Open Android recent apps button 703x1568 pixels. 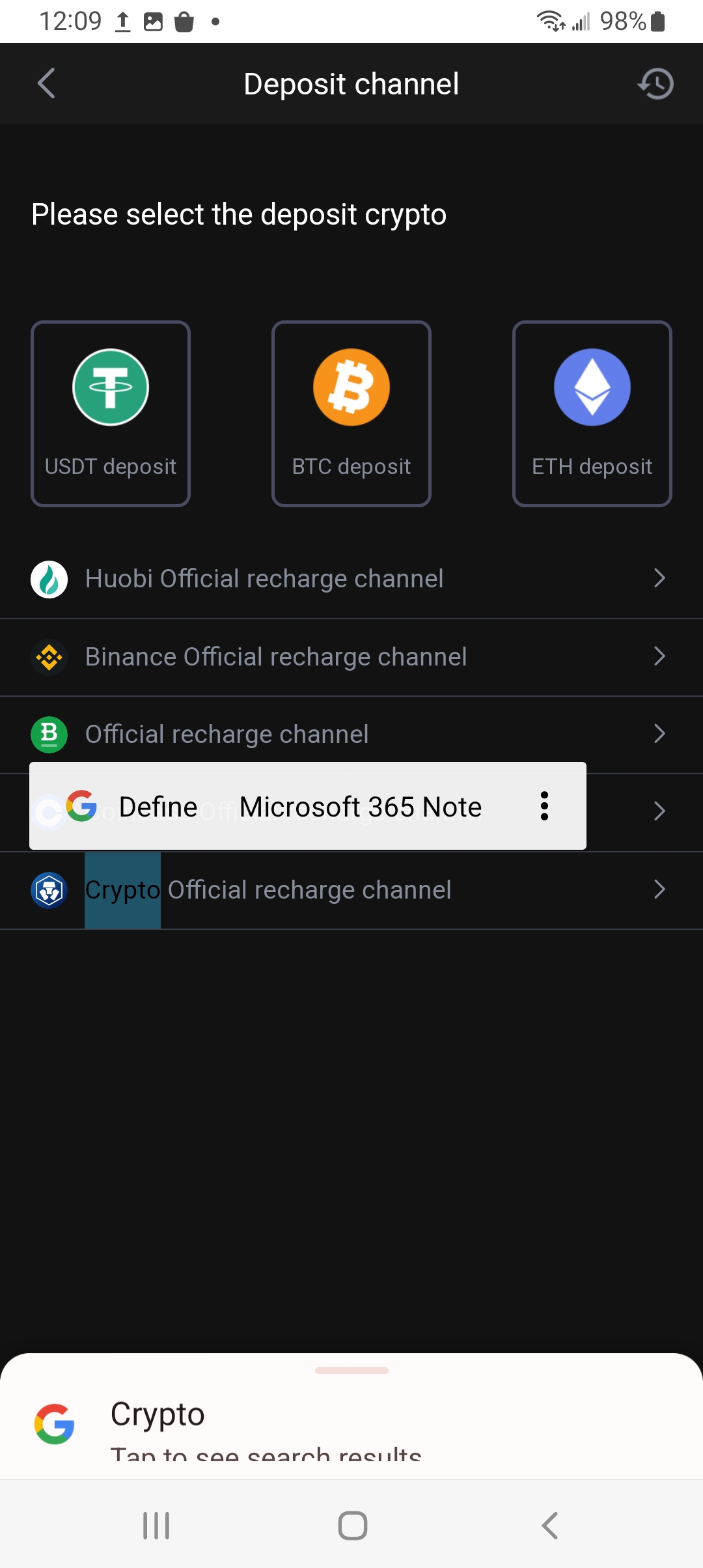tap(156, 1526)
